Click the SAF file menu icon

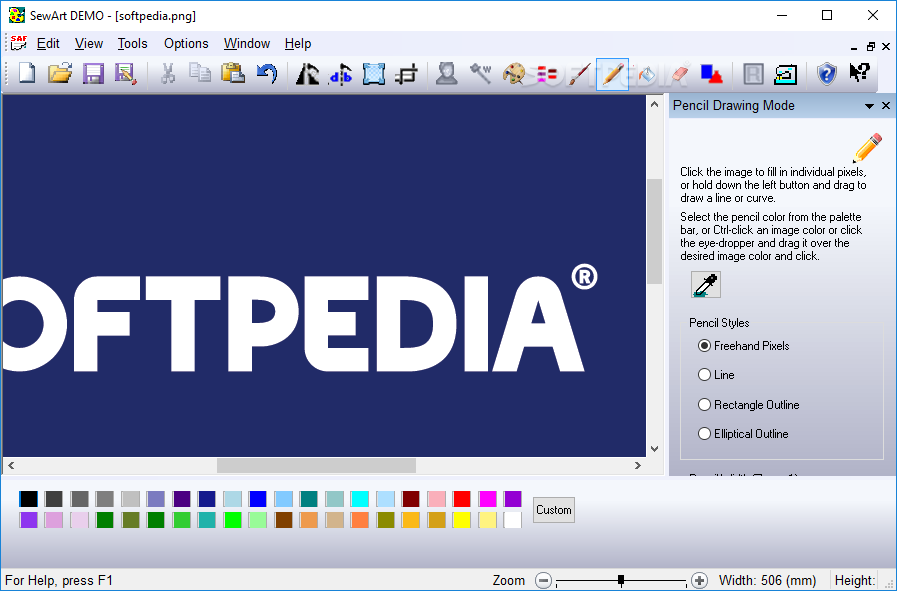pos(19,43)
